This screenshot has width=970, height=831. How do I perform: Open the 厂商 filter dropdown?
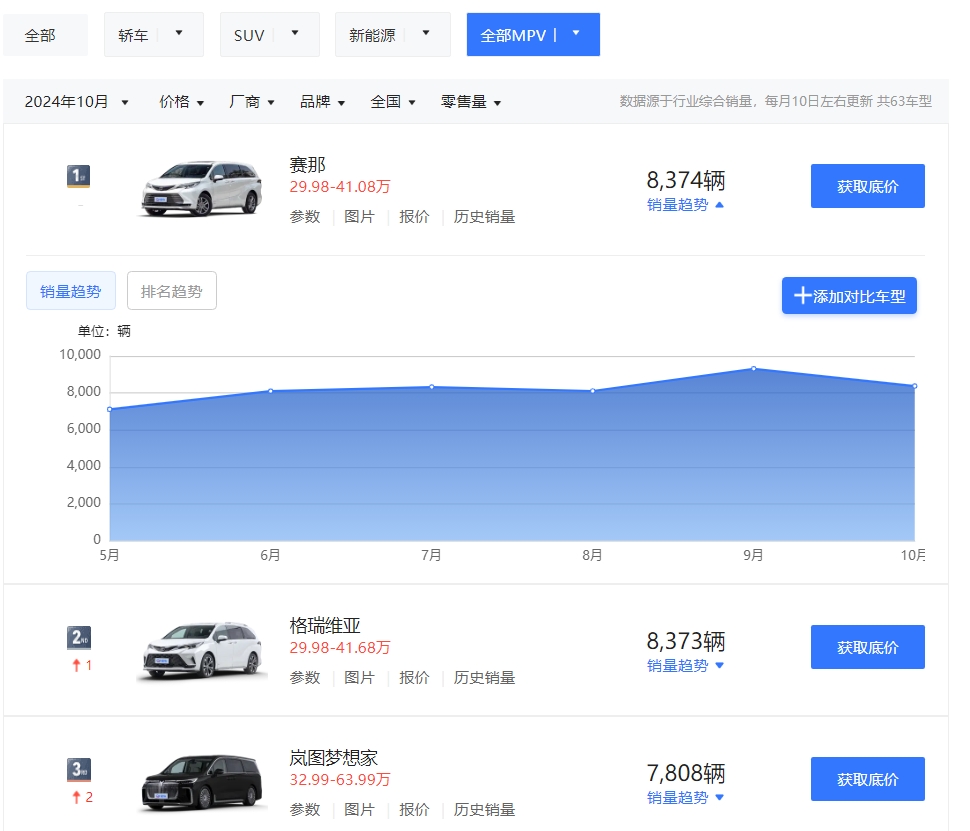250,101
